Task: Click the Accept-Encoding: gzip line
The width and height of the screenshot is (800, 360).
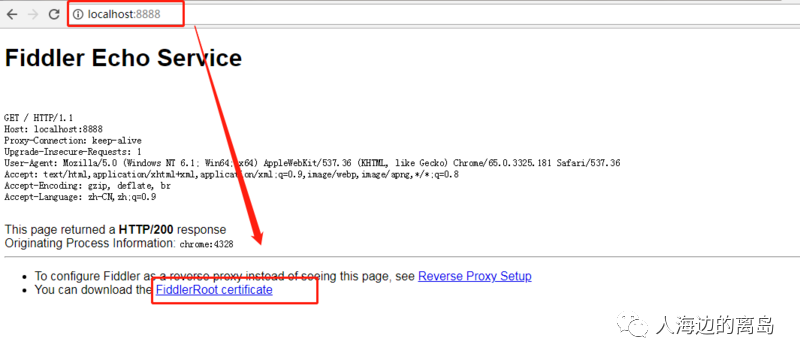Action: tap(87, 186)
